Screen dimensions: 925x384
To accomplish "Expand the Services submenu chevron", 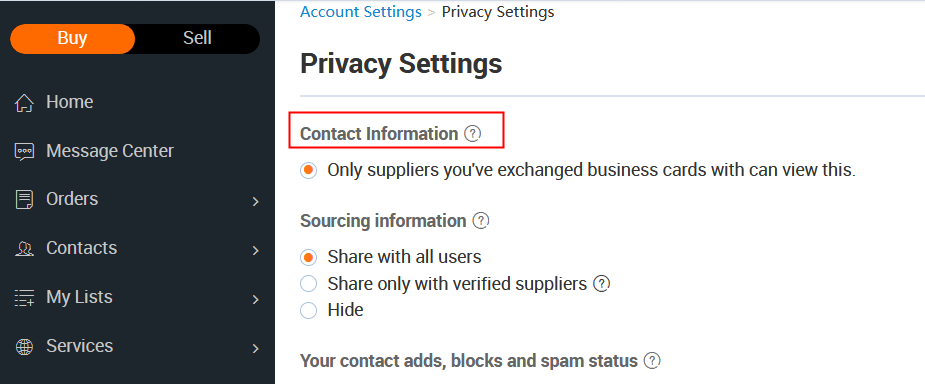I will (255, 349).
